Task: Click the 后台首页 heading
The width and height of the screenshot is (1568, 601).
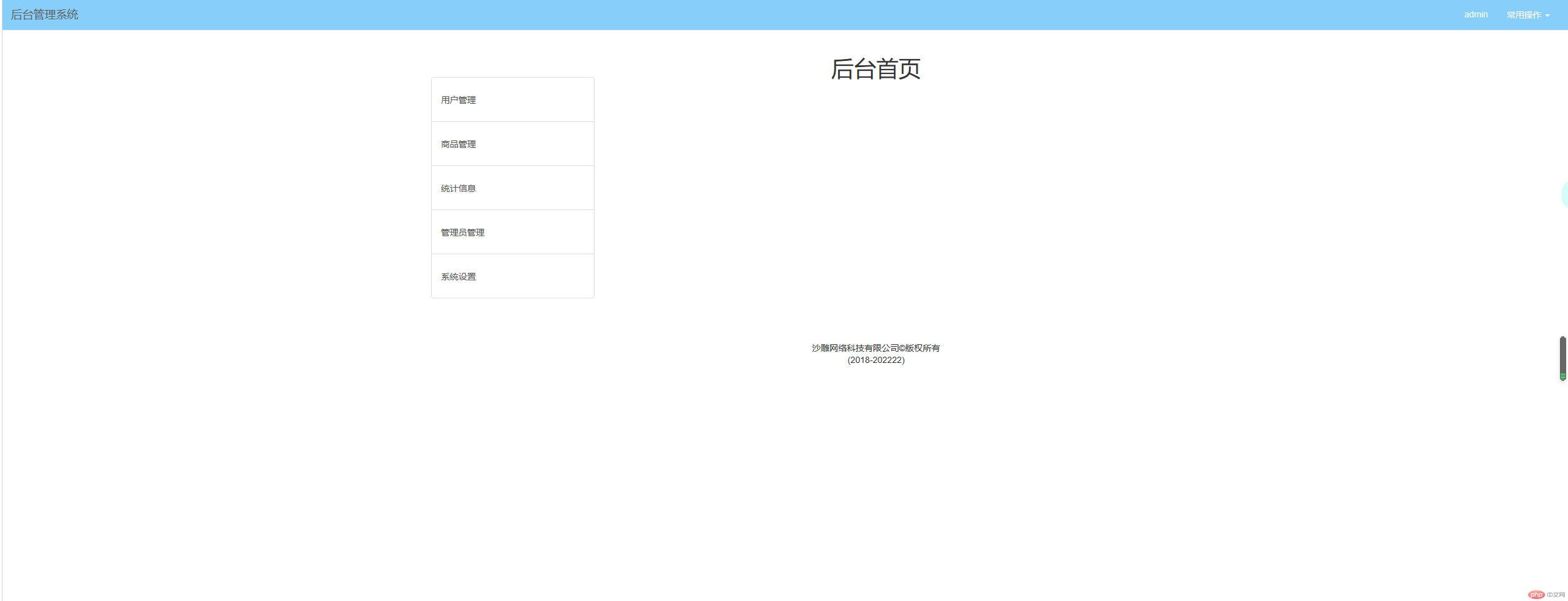Action: 875,69
